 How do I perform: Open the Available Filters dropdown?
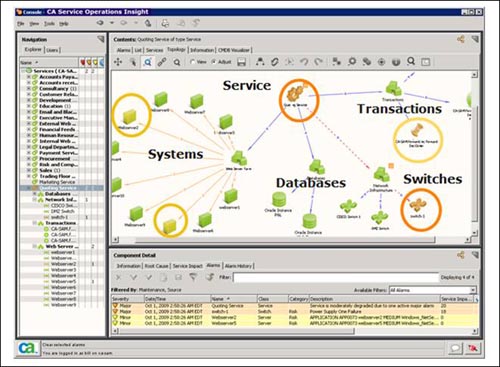click(x=433, y=290)
